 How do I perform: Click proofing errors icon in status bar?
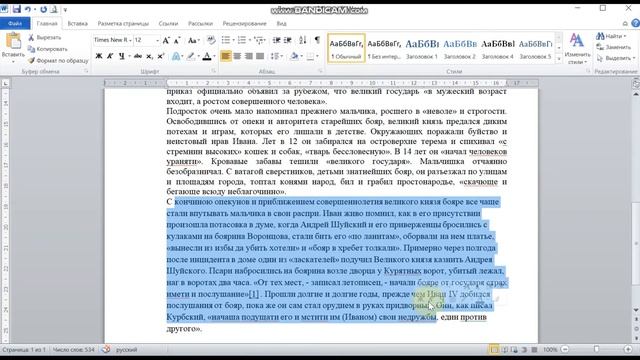(x=106, y=349)
